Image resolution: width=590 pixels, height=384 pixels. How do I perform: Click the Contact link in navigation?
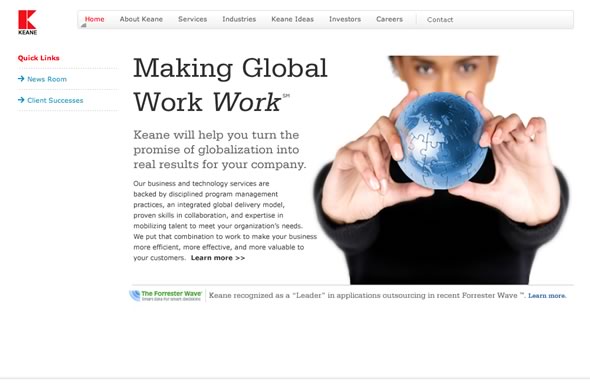[x=440, y=20]
